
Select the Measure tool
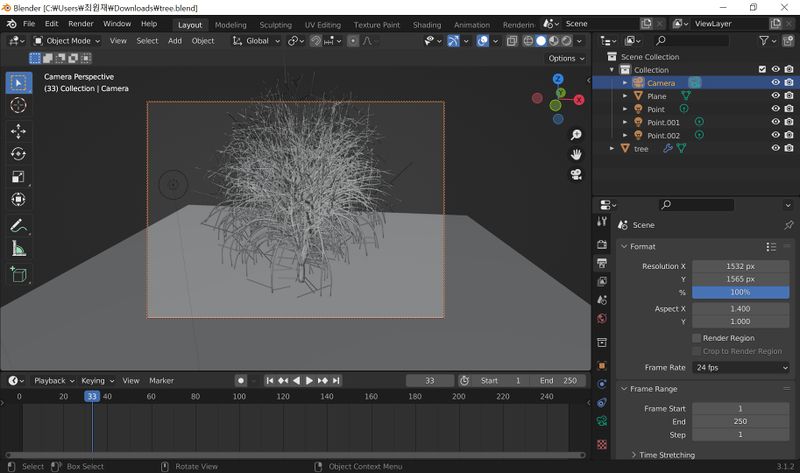[18, 248]
